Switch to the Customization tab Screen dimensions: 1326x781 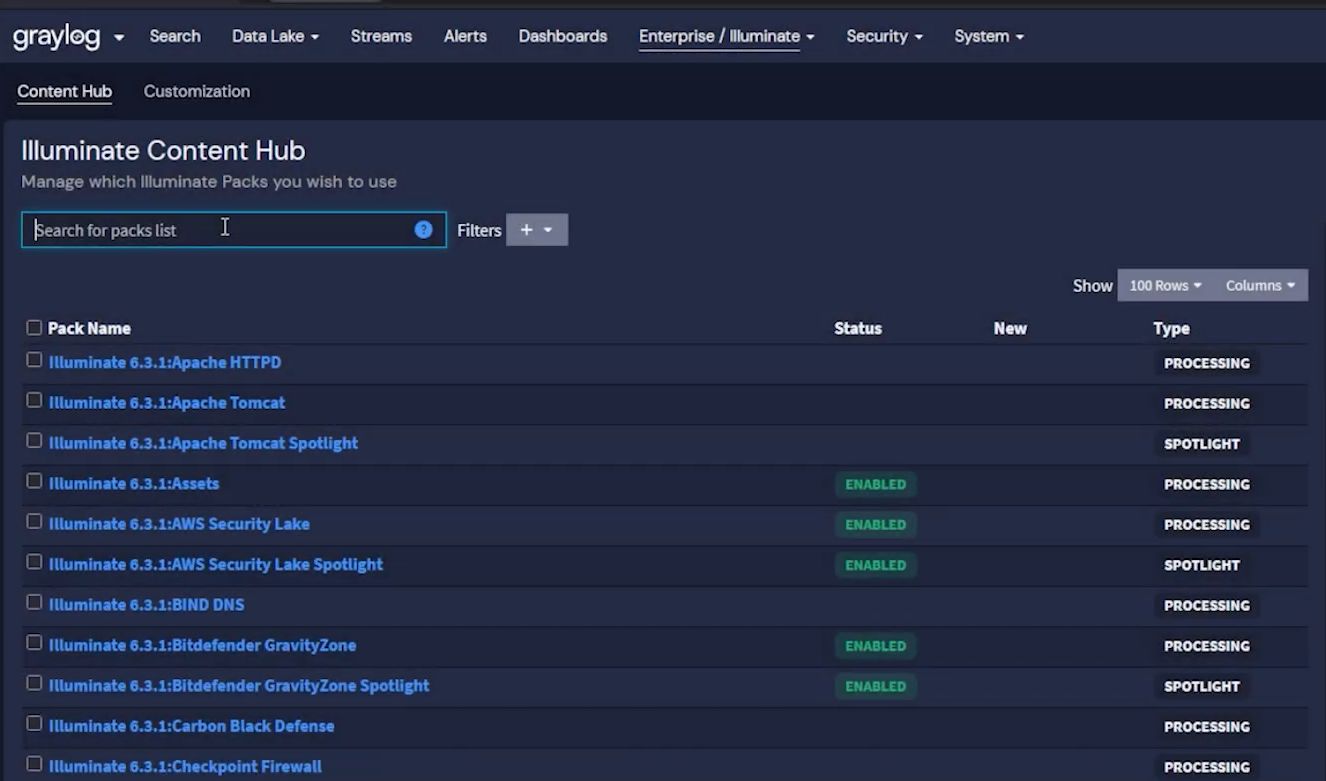pyautogui.click(x=197, y=91)
